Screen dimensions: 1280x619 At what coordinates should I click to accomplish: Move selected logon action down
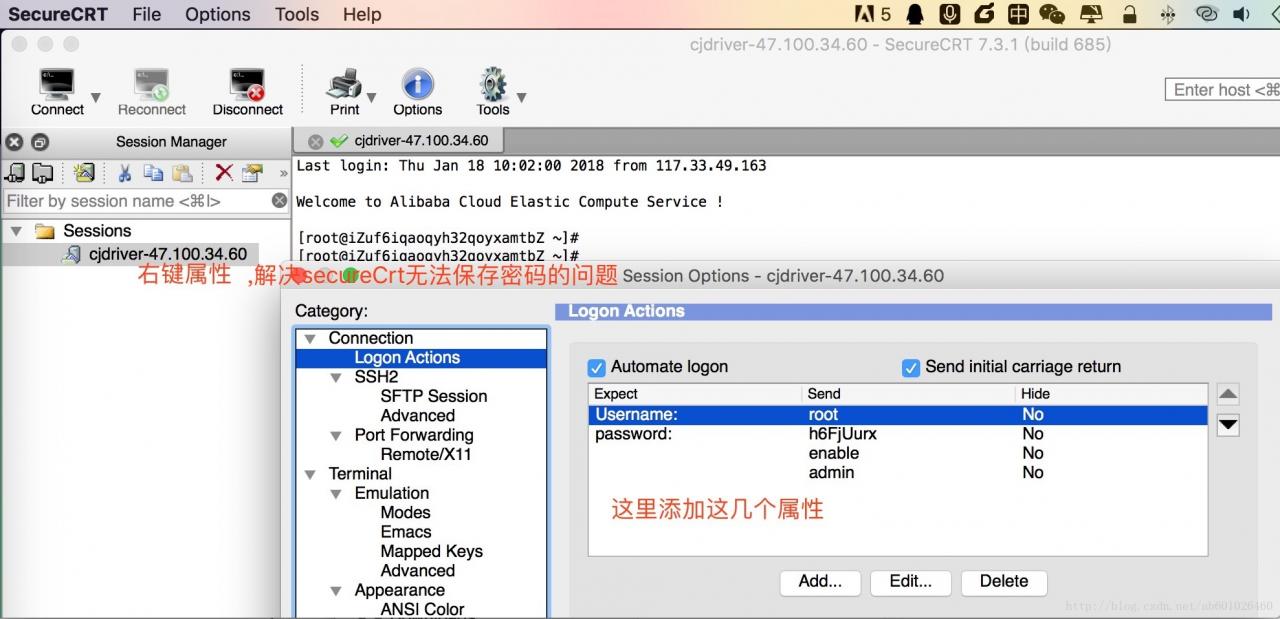point(1228,425)
